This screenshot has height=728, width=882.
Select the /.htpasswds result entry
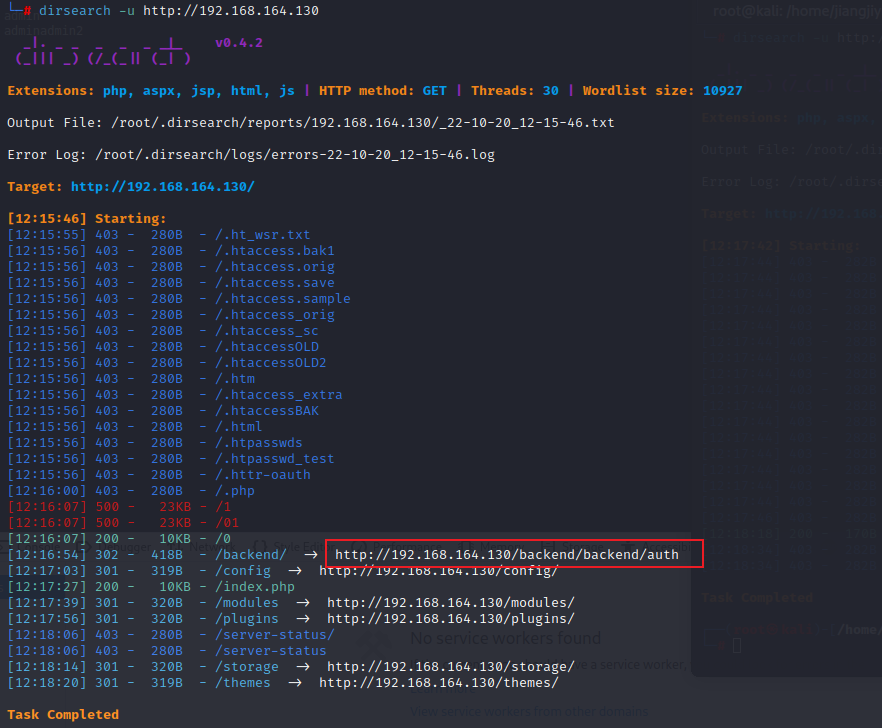pos(259,442)
